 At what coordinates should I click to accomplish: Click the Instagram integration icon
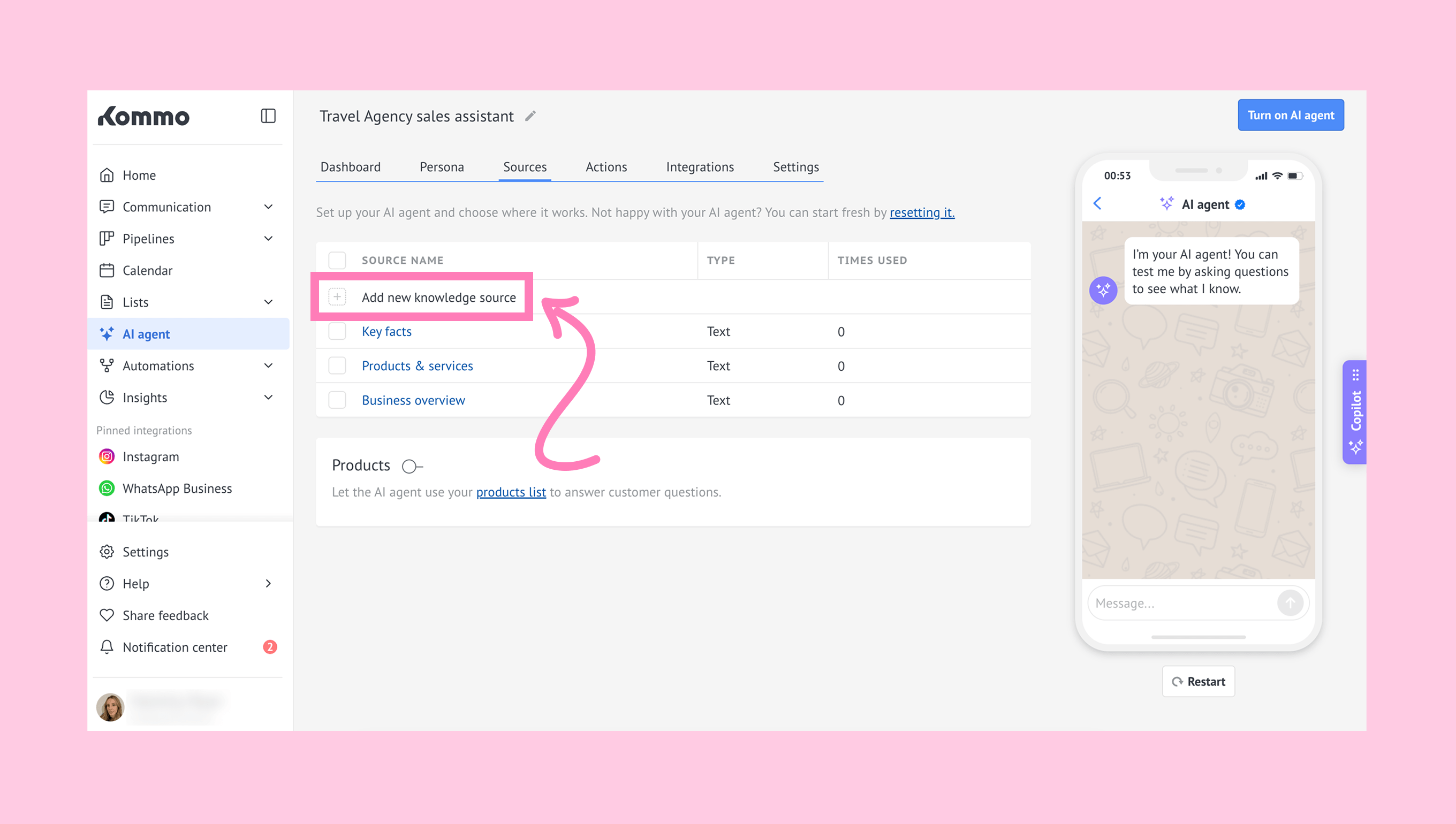click(x=107, y=457)
